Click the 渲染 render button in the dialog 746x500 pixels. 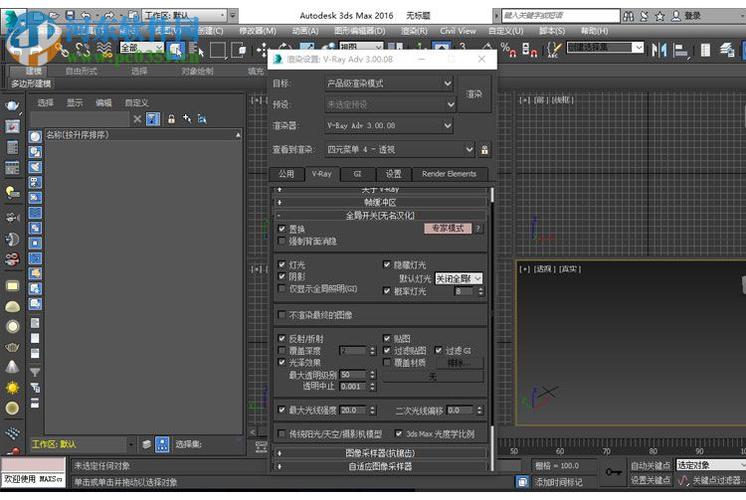coord(474,94)
